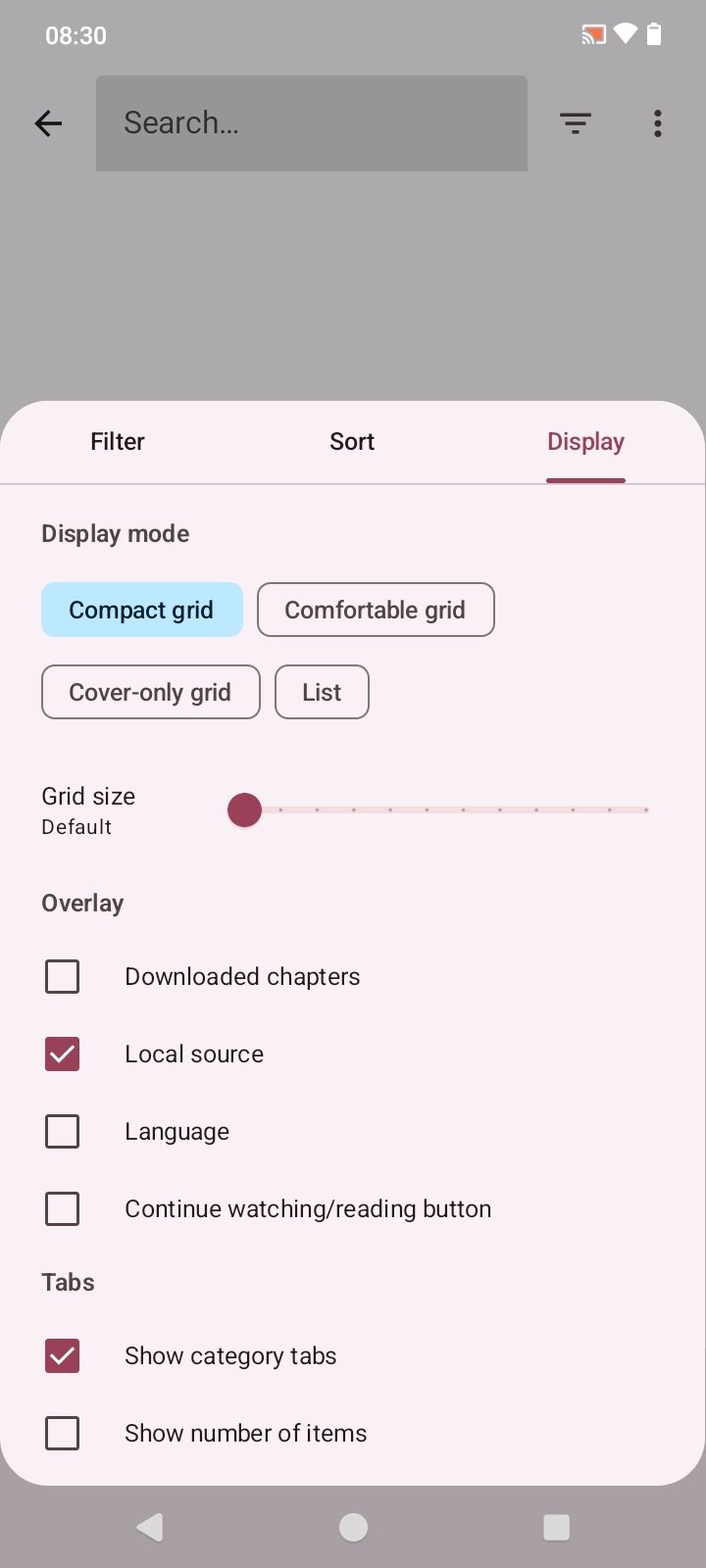Screen dimensions: 706x1568
Task: Select Comfortable grid display mode
Action: pyautogui.click(x=376, y=610)
